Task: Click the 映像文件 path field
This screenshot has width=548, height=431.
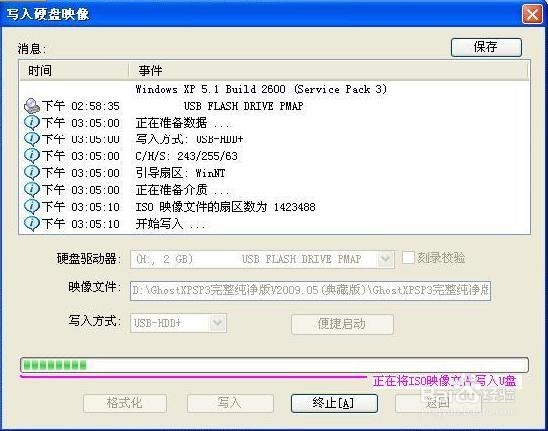Action: coord(310,290)
